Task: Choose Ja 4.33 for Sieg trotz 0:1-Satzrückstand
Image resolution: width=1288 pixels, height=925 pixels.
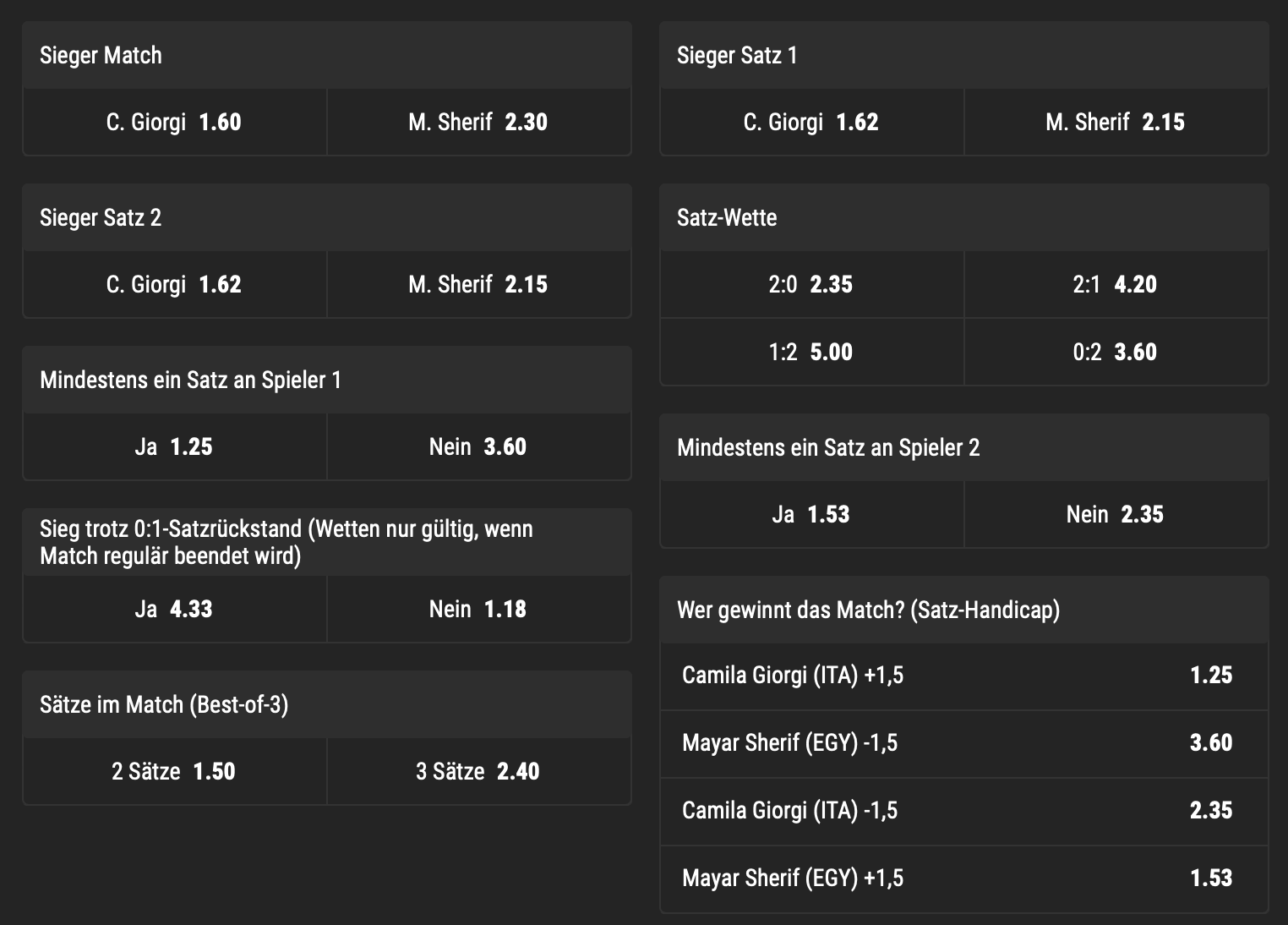Action: 175,609
